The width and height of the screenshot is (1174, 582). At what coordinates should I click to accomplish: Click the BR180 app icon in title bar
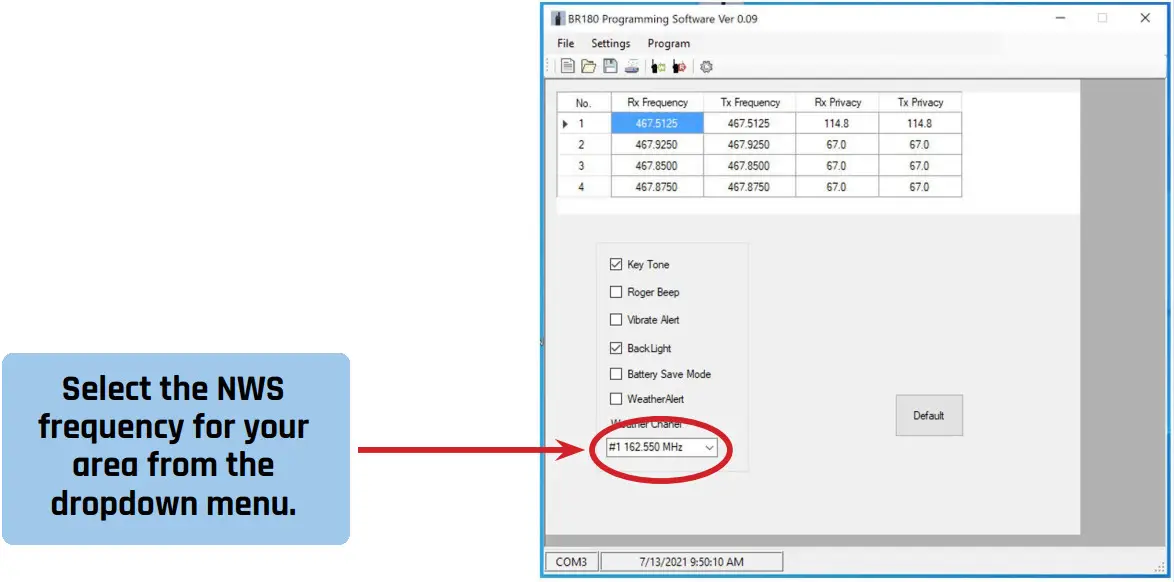(558, 18)
